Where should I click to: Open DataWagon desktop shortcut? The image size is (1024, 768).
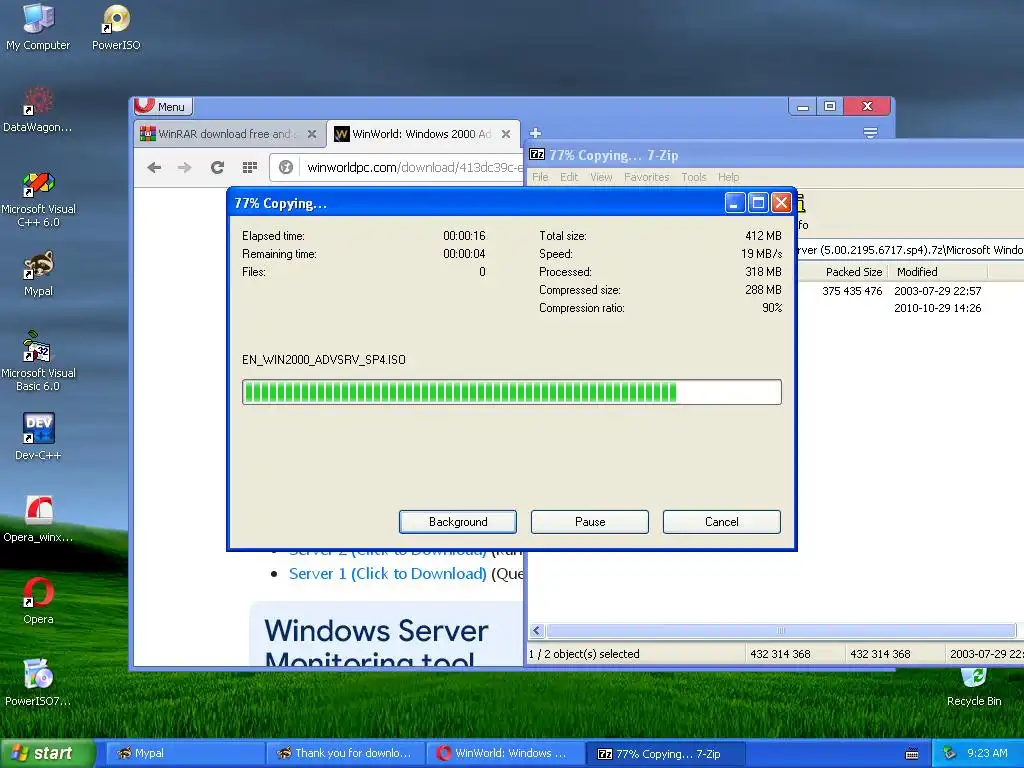pos(38,109)
